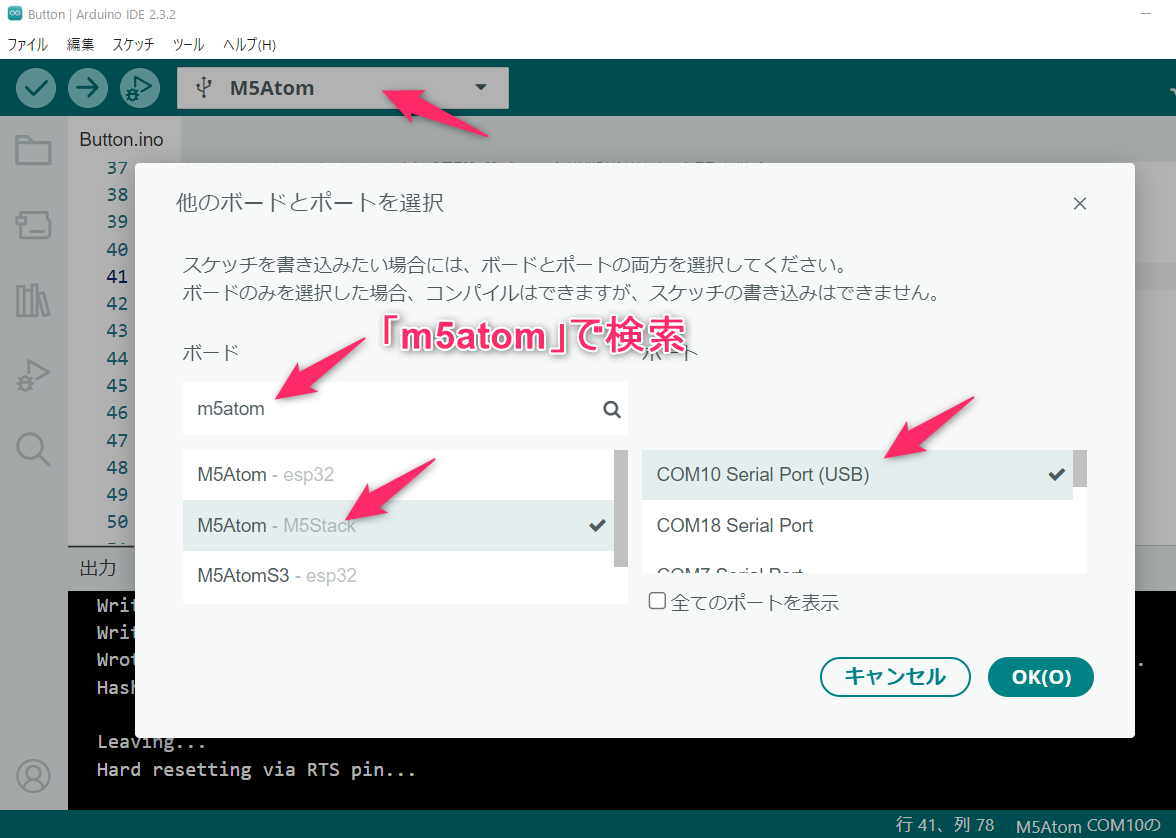Click line number 50 in the editor gutter
Screen dimensions: 1176x838
[116, 521]
